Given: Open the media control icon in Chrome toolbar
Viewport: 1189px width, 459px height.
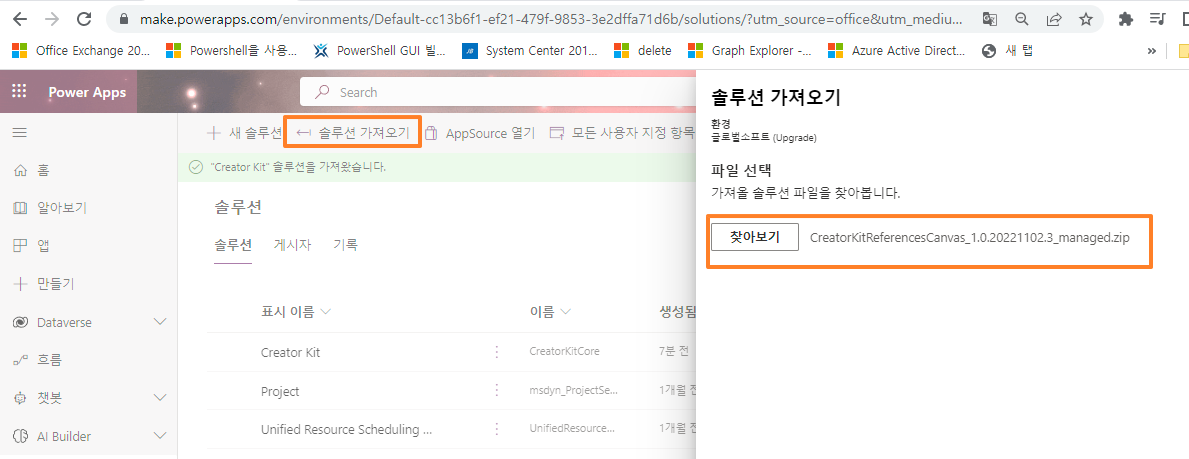Looking at the screenshot, I should click(x=1157, y=19).
